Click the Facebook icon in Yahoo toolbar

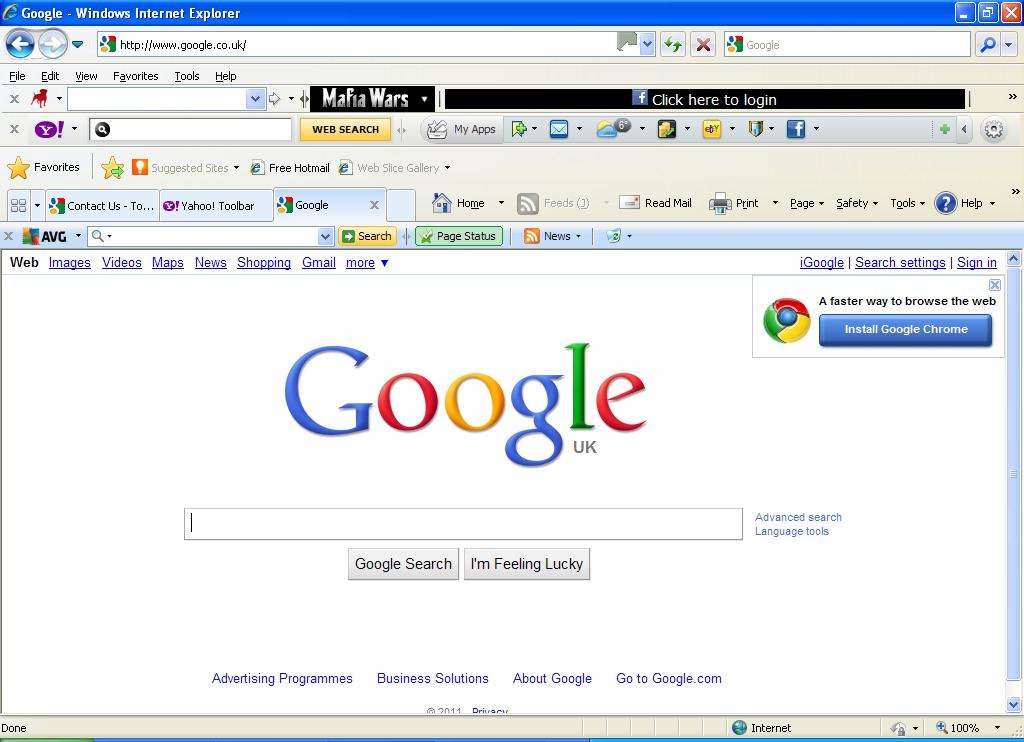[796, 129]
